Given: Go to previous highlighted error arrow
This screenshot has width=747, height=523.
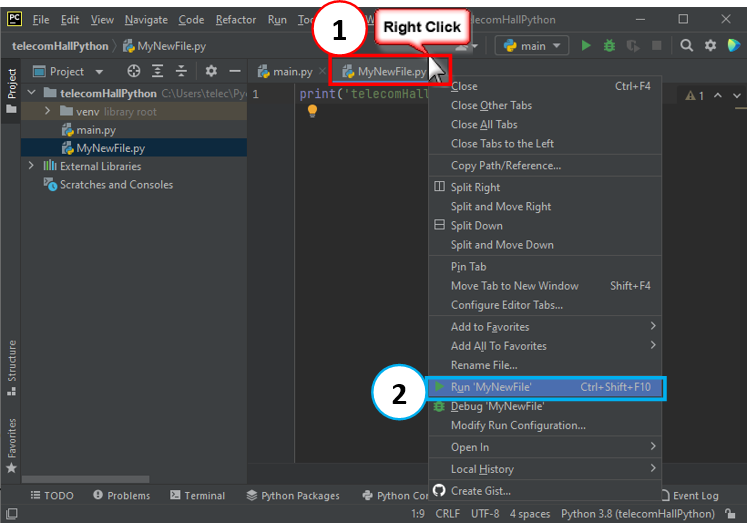Looking at the screenshot, I should [717, 96].
